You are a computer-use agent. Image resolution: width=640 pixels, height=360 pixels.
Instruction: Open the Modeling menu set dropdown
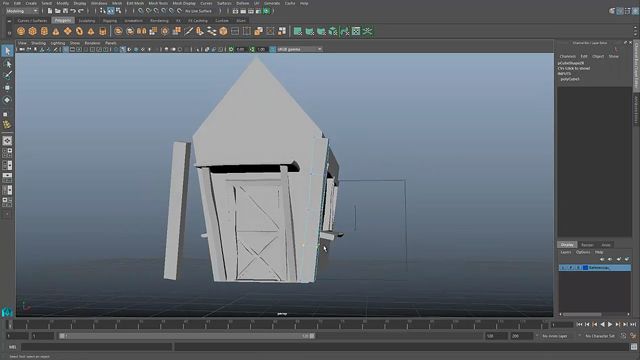coord(22,11)
